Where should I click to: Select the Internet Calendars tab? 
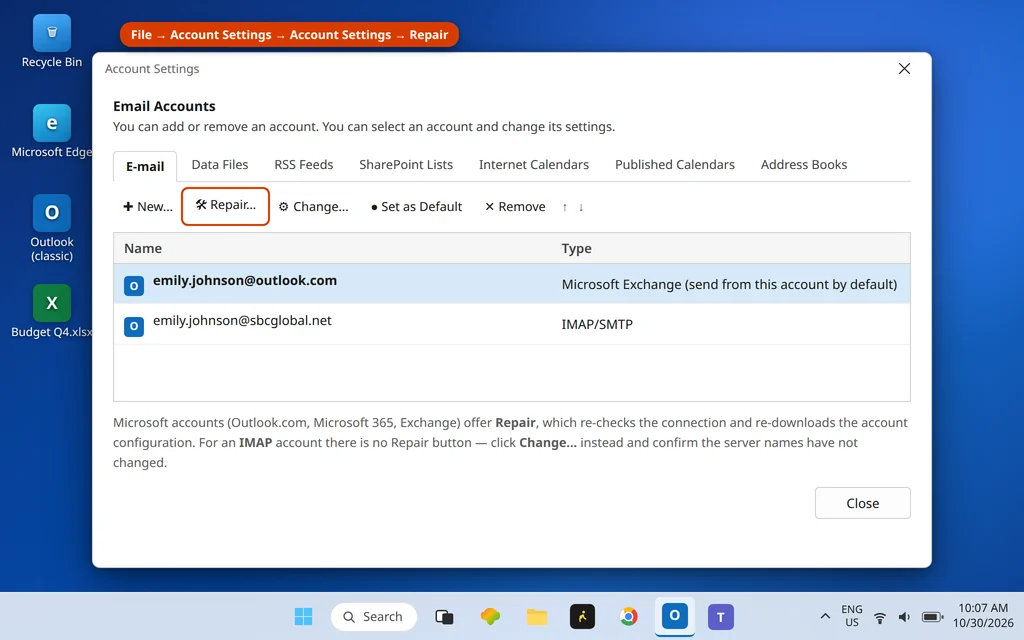534,165
